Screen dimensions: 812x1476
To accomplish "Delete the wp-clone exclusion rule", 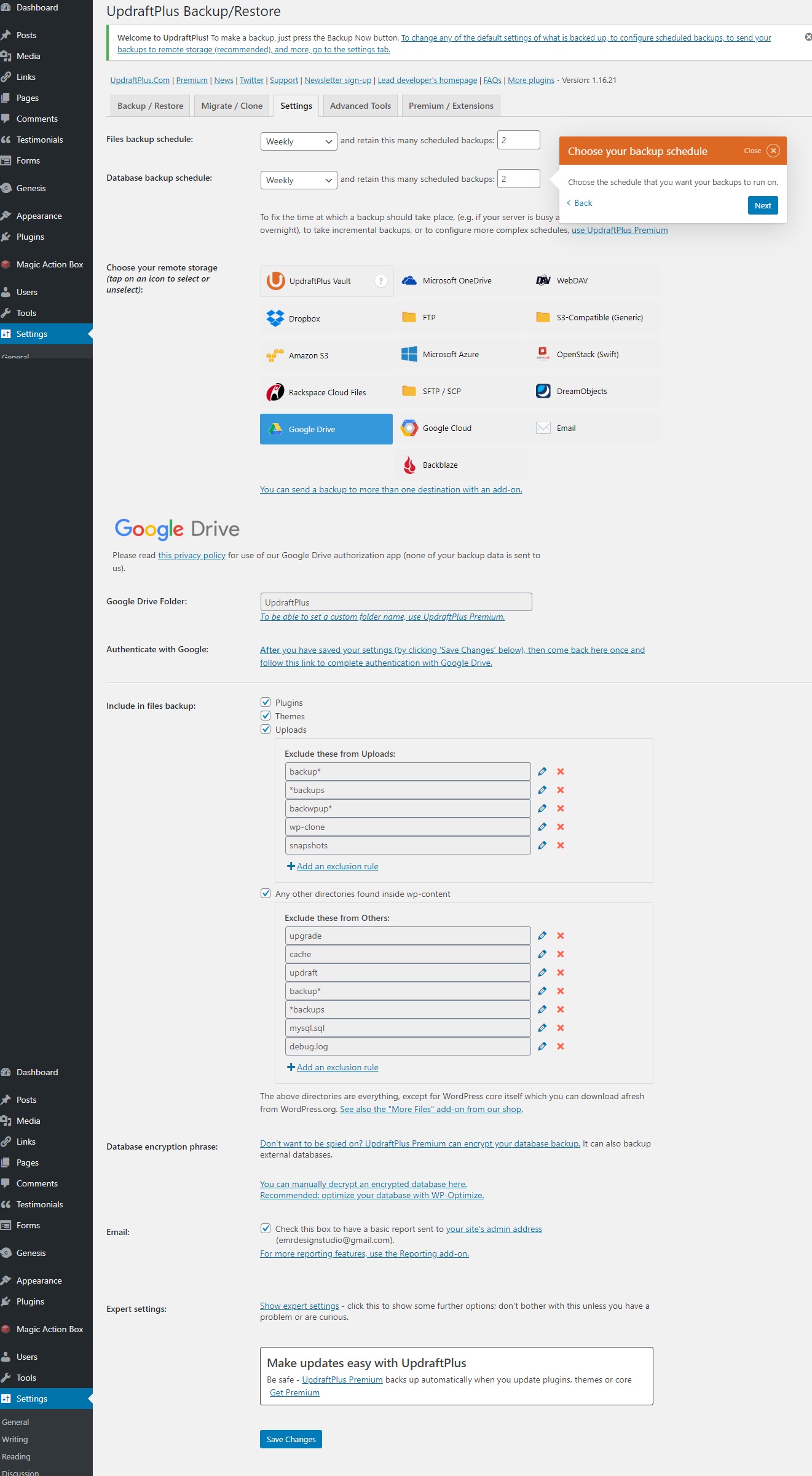I will pos(561,827).
